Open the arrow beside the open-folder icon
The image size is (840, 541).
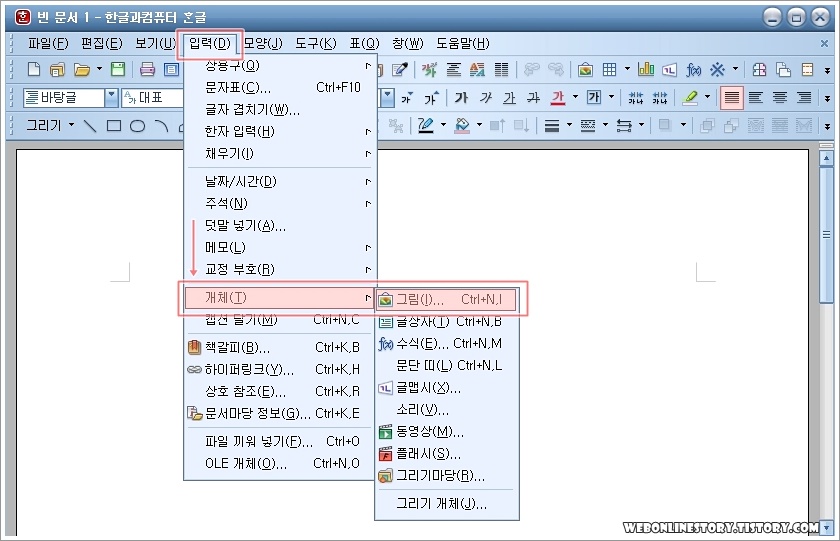coord(99,69)
